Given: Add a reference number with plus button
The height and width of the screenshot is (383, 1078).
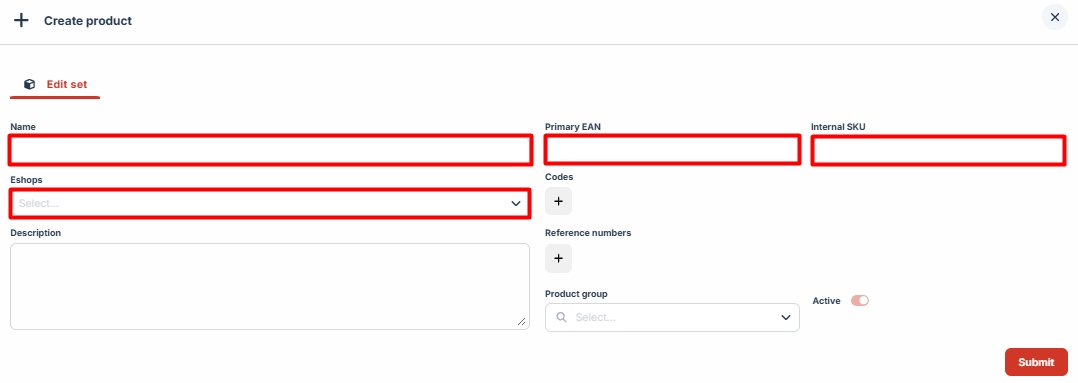Looking at the screenshot, I should click(x=558, y=259).
